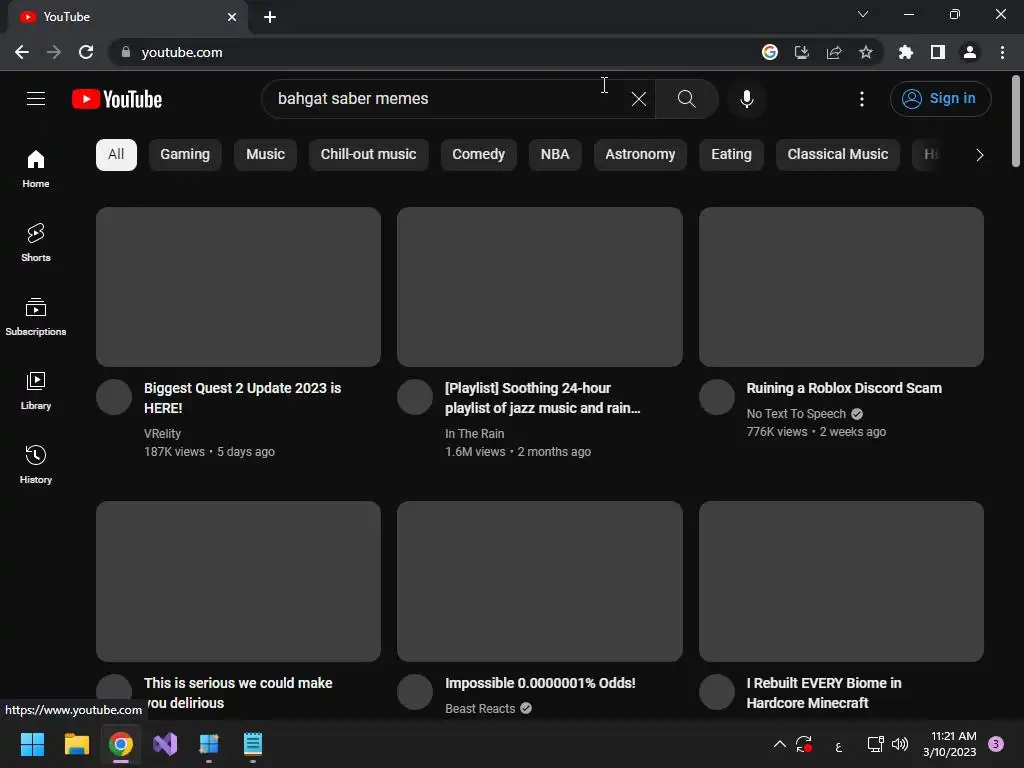
Task: Go back in the browser
Action: click(x=22, y=52)
